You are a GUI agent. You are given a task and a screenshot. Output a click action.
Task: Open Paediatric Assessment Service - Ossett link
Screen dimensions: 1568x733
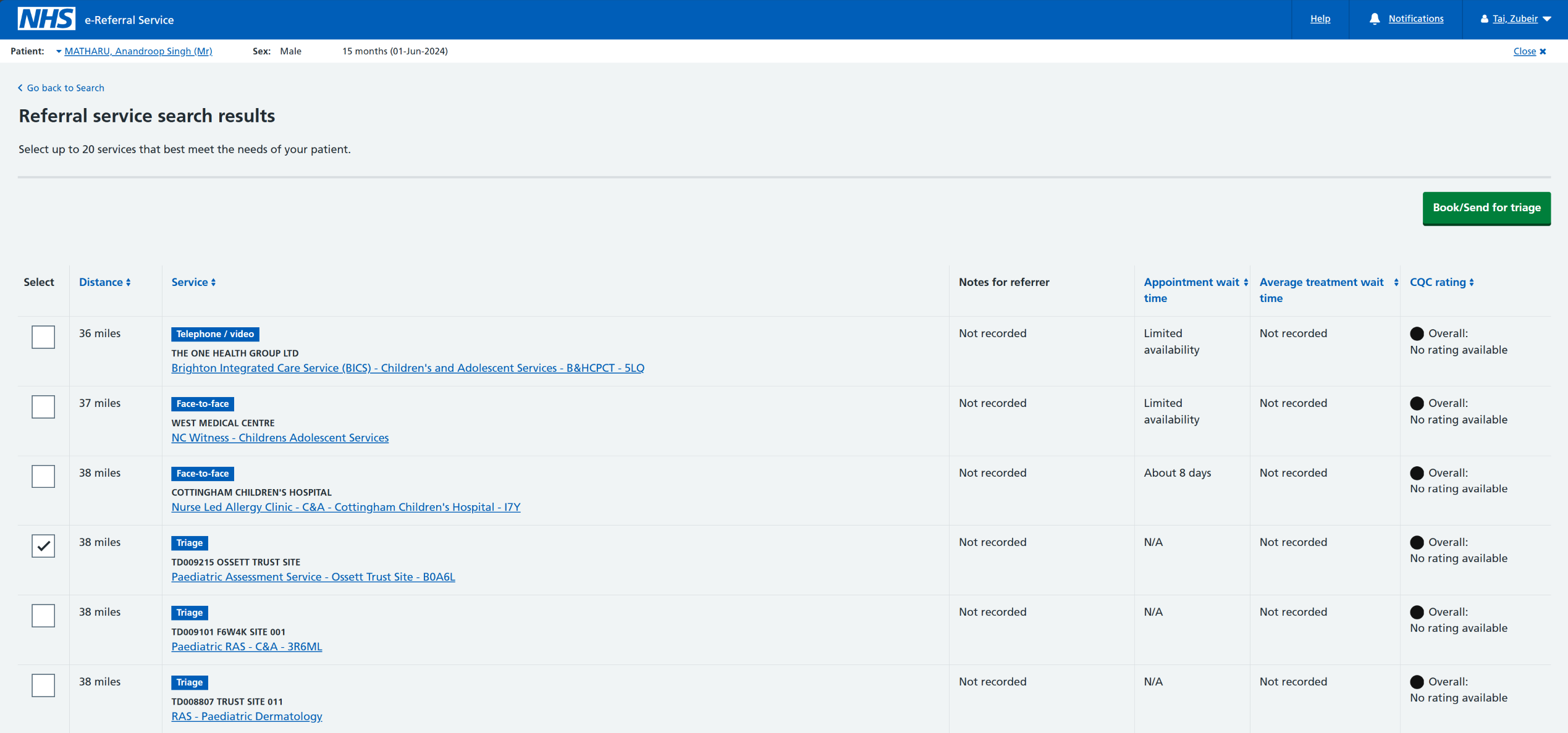pos(313,577)
